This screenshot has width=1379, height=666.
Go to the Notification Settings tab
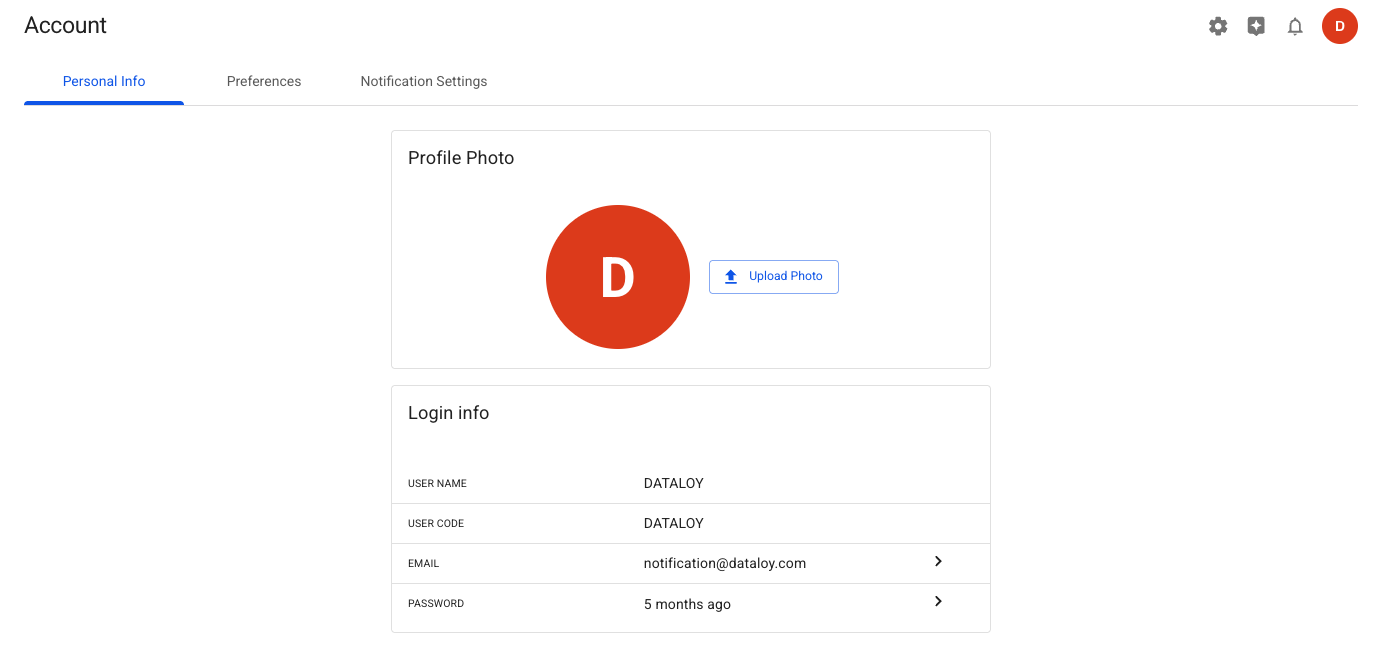pyautogui.click(x=424, y=82)
